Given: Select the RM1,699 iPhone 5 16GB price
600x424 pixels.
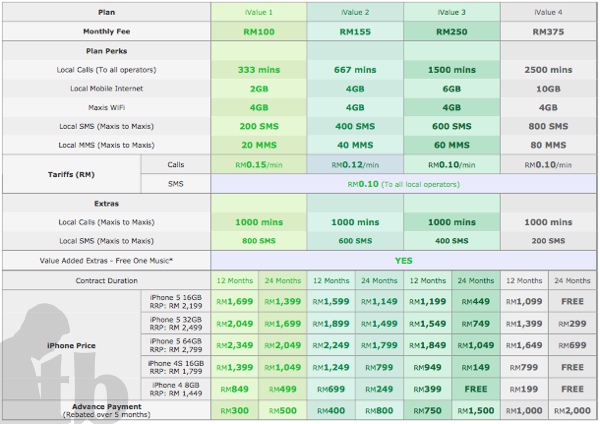Looking at the screenshot, I should pos(236,302).
